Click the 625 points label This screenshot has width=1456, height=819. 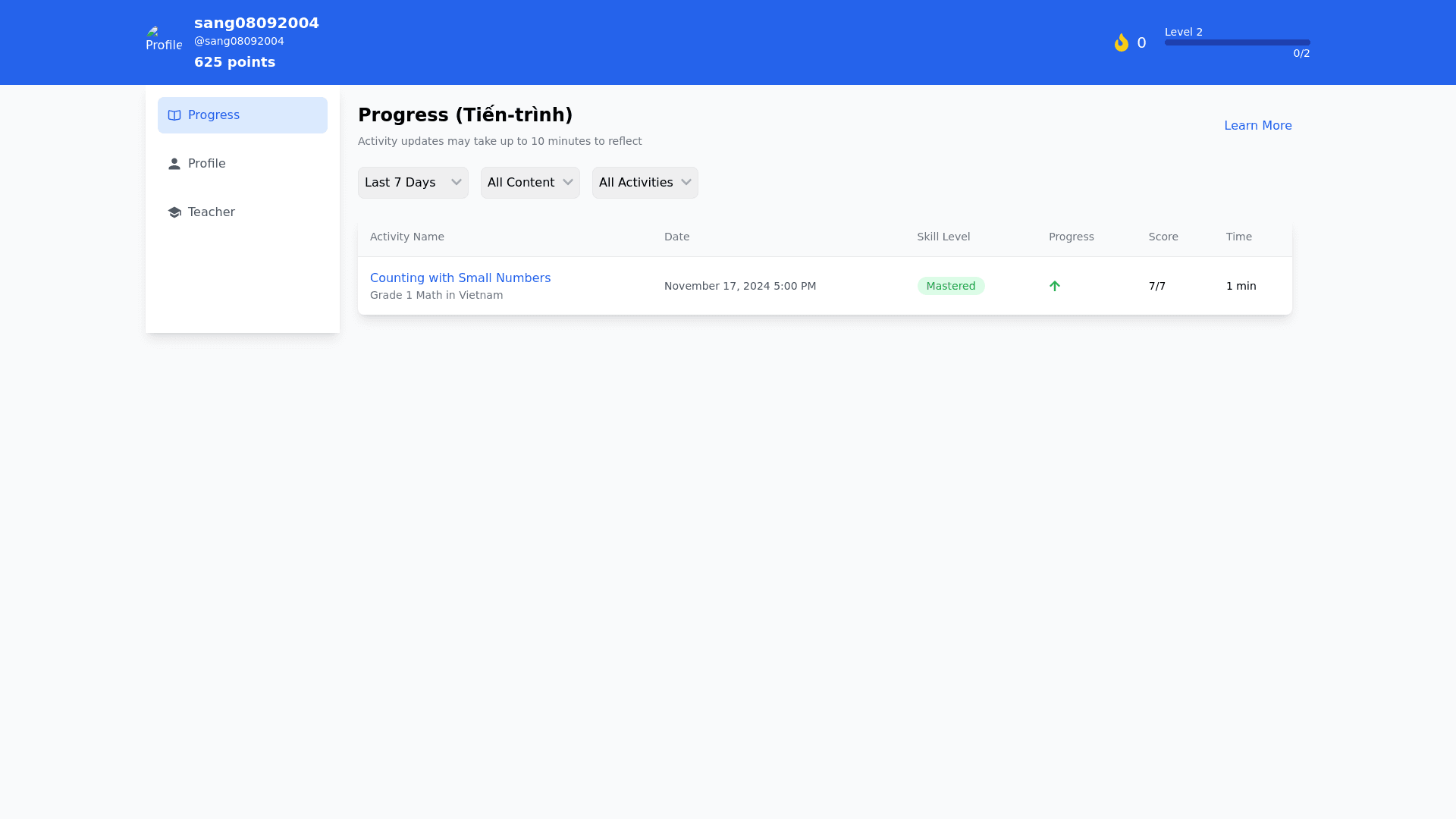[x=234, y=62]
